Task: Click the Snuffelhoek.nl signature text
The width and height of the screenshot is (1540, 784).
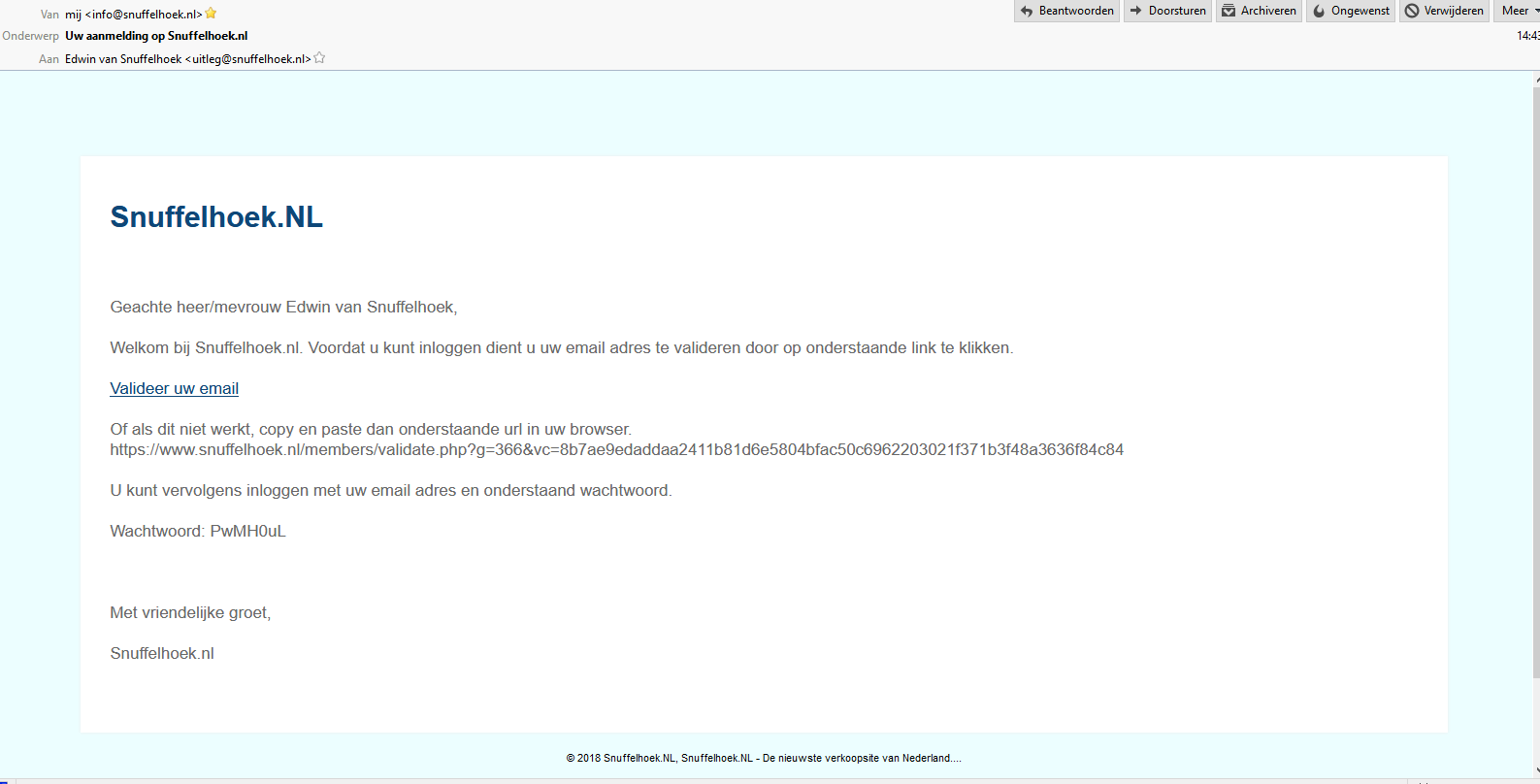Action: pos(162,654)
